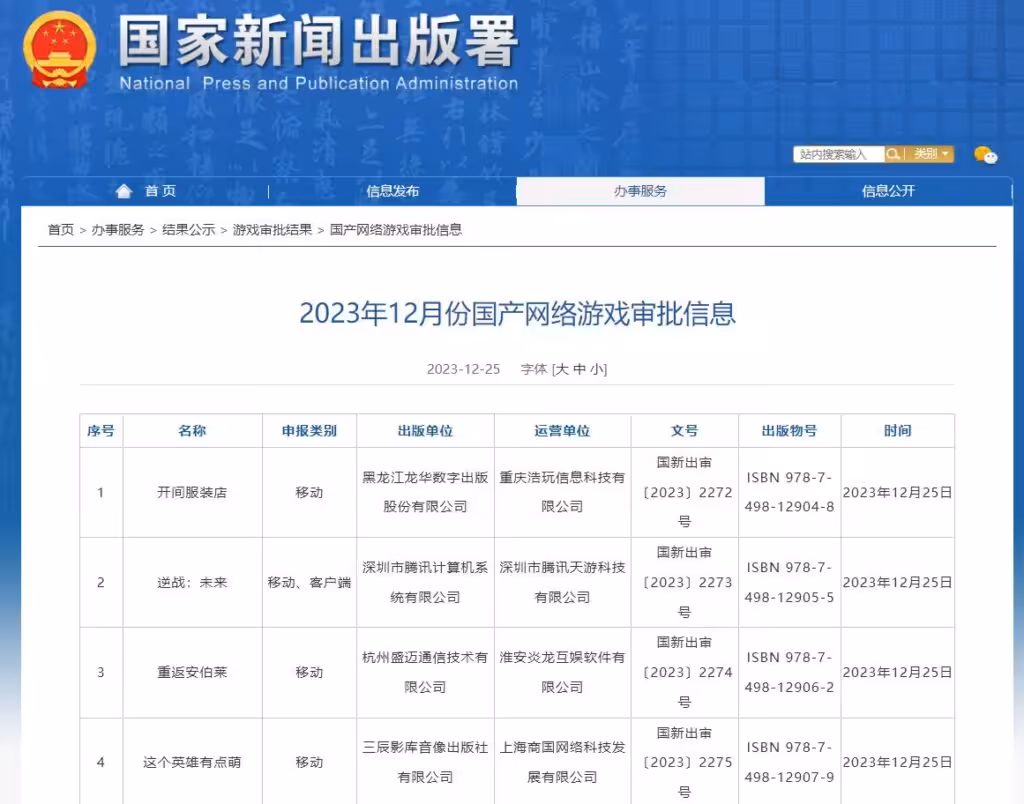Image resolution: width=1024 pixels, height=804 pixels.
Task: Click the magnifier search icon
Action: pyautogui.click(x=894, y=154)
